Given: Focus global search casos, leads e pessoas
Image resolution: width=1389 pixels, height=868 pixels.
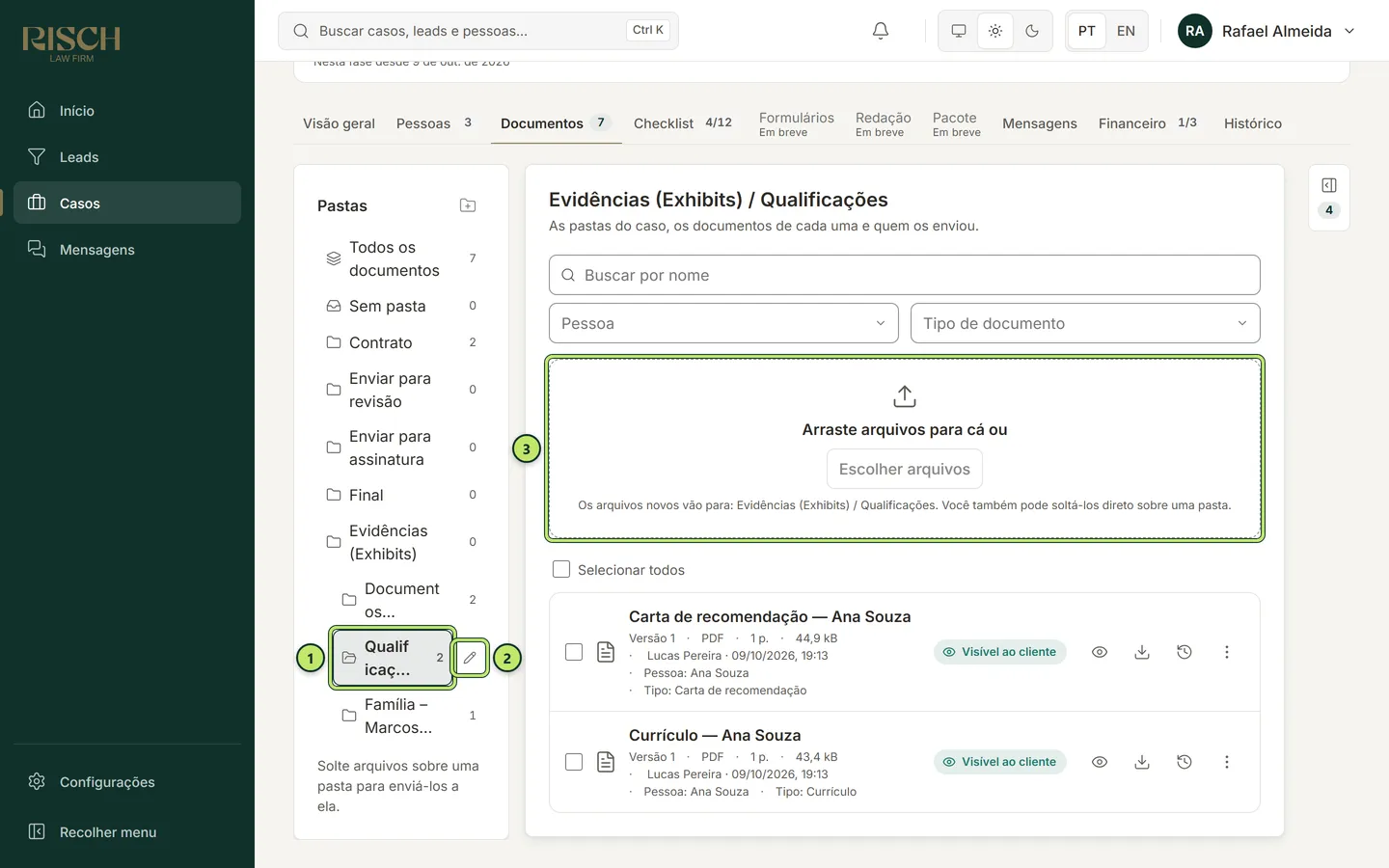Looking at the screenshot, I should 478,31.
